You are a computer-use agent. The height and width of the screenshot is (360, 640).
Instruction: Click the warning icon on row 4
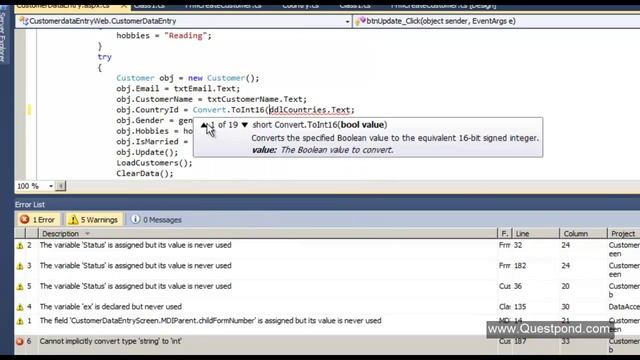[x=20, y=307]
